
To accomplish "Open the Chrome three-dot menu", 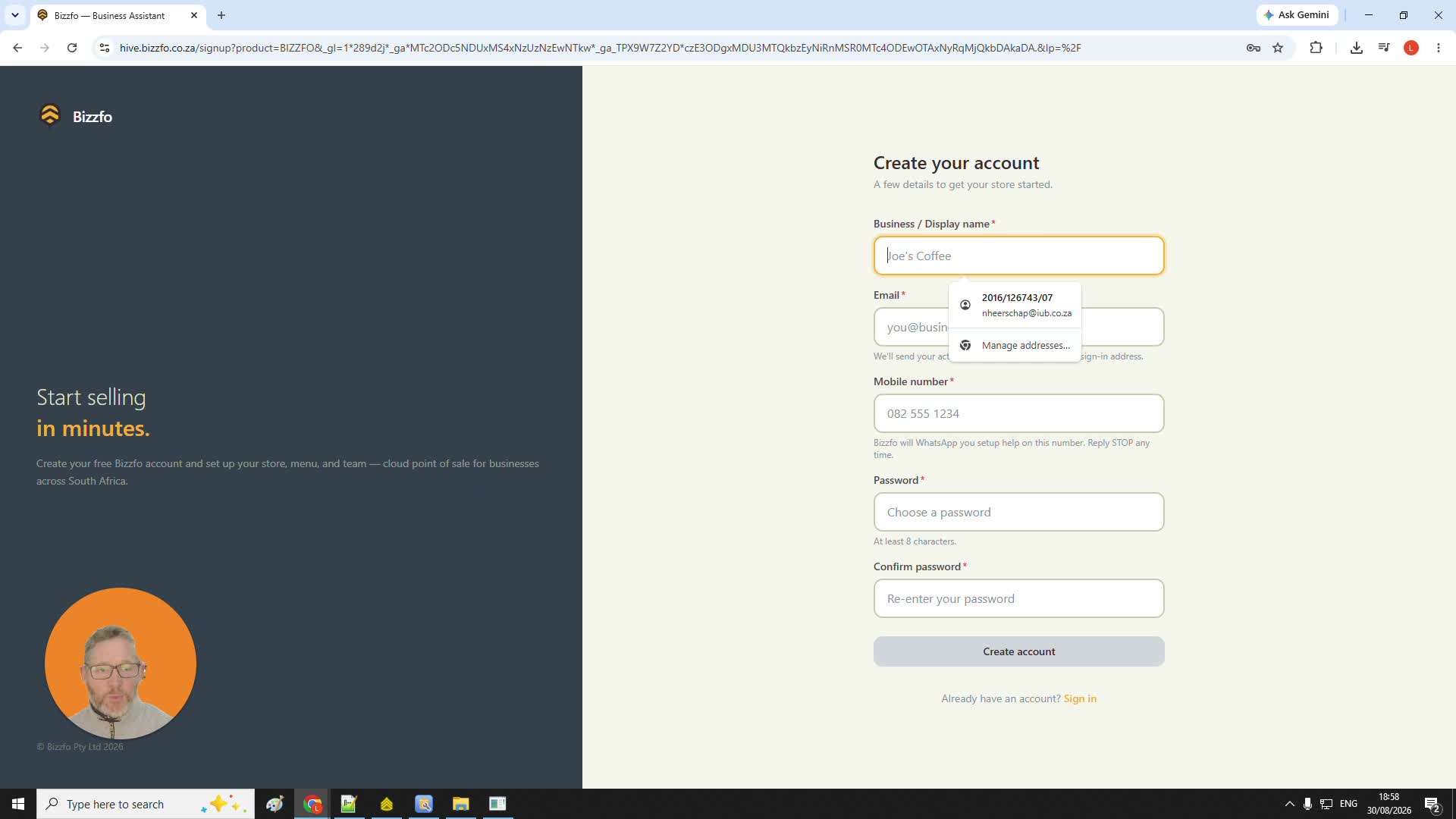I will click(x=1439, y=48).
